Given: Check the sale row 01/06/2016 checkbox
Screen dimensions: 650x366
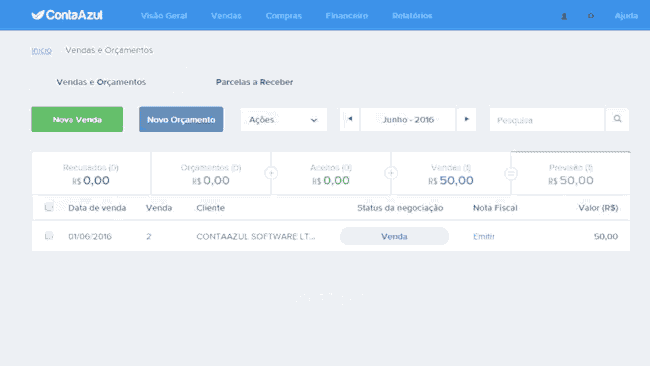Looking at the screenshot, I should pos(49,236).
